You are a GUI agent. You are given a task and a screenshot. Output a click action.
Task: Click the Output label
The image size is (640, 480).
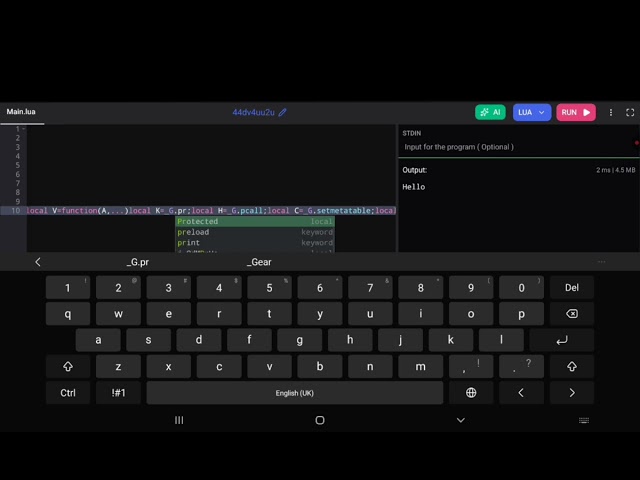point(415,170)
